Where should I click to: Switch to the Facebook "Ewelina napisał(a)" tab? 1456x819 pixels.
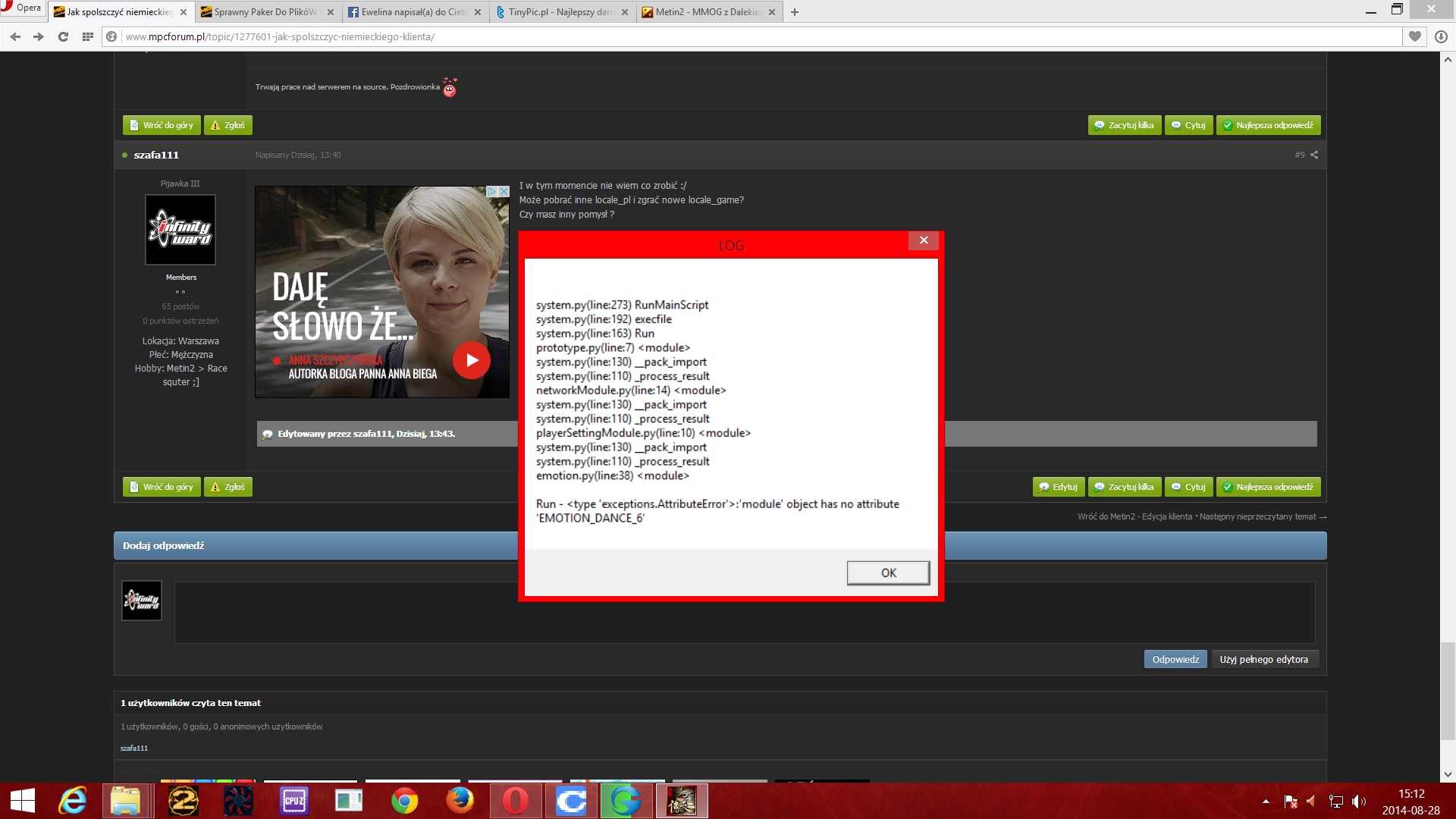click(x=414, y=12)
